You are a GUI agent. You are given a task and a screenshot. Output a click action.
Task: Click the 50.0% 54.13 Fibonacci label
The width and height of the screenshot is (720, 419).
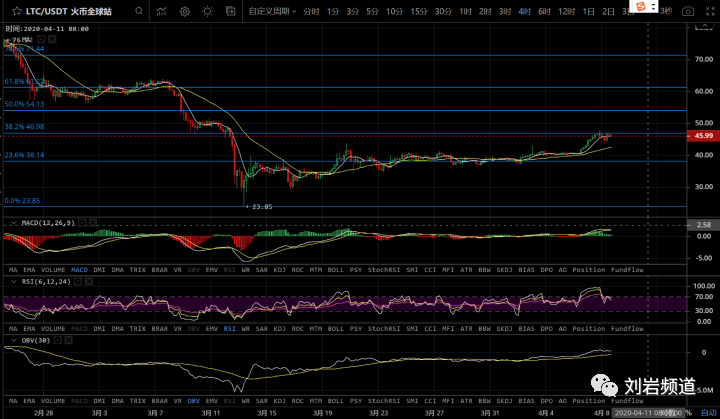[x=24, y=104]
